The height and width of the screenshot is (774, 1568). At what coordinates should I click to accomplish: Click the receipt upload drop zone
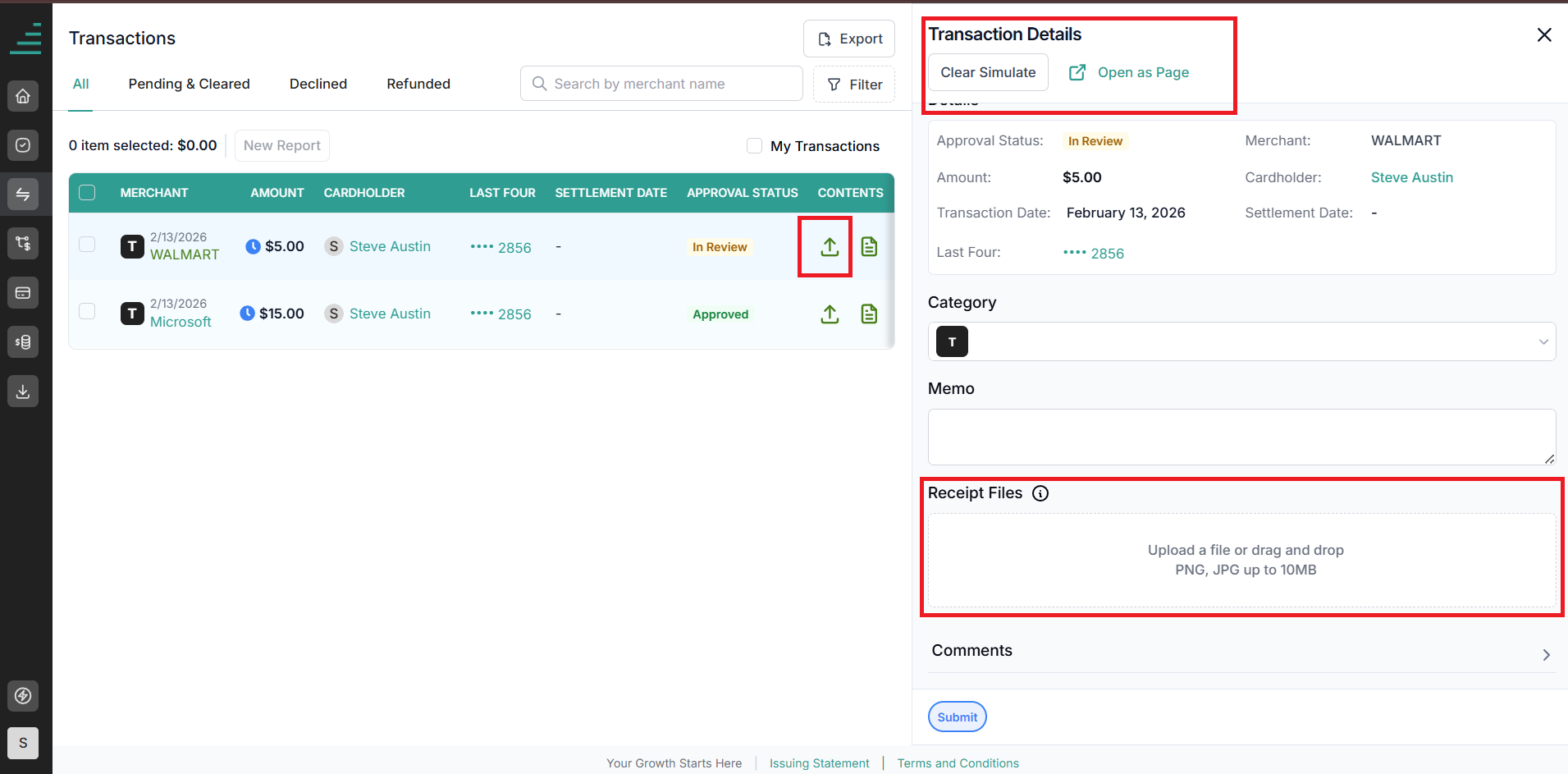pyautogui.click(x=1241, y=560)
